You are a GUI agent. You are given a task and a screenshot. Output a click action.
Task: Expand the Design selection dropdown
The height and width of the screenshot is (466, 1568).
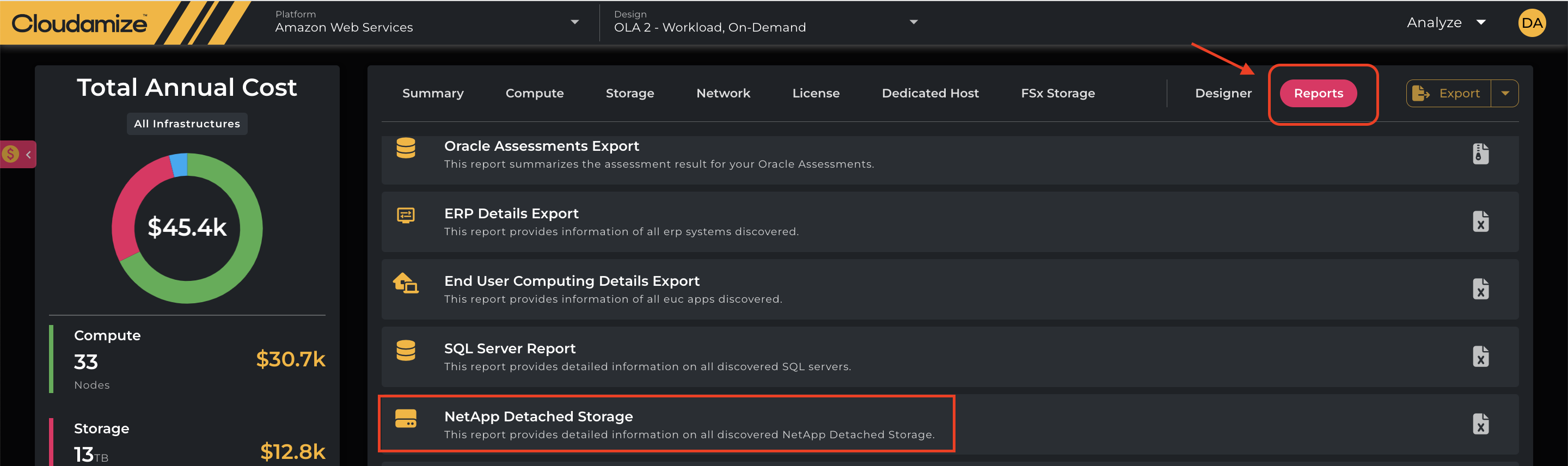coord(913,22)
